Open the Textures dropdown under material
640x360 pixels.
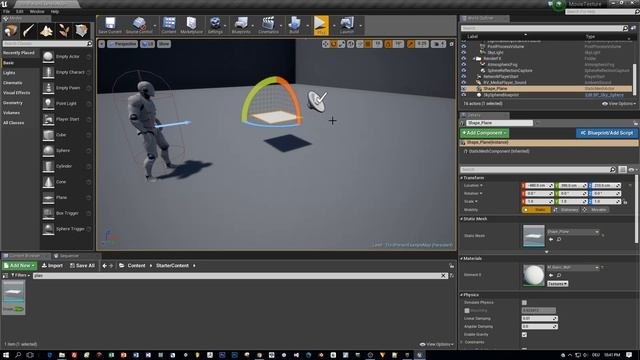(558, 284)
